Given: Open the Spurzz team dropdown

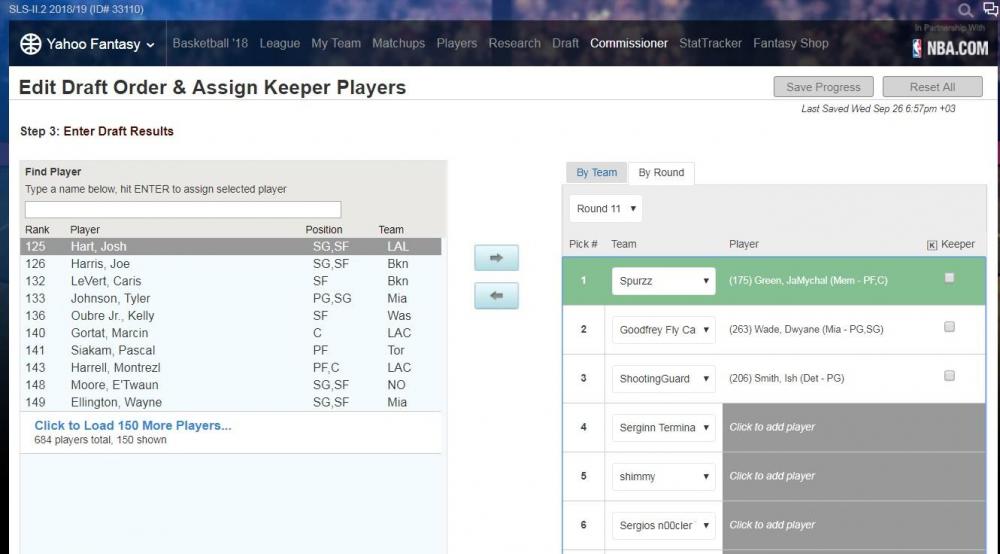Looking at the screenshot, I should pos(663,281).
